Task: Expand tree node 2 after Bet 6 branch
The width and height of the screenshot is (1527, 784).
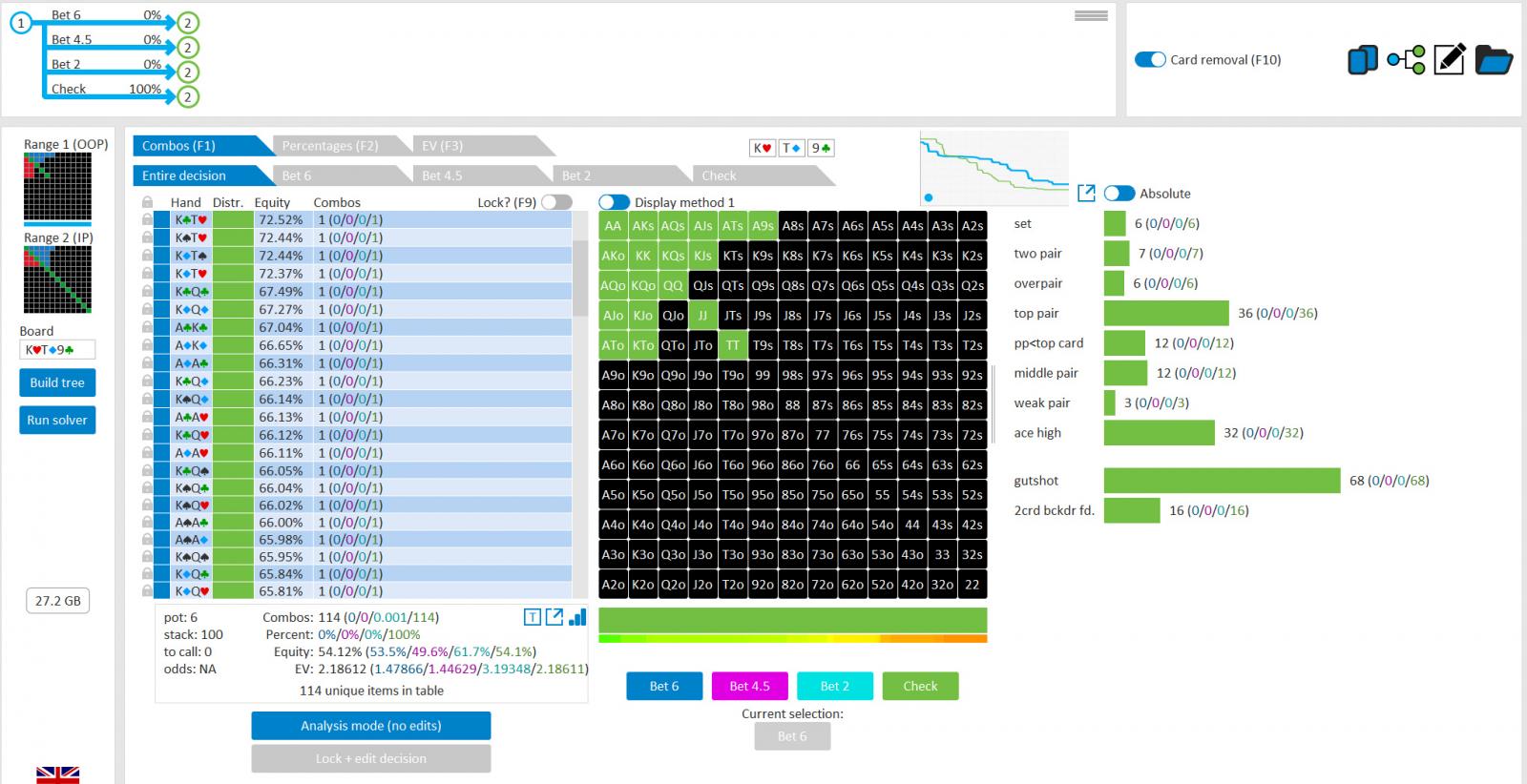Action: tap(188, 23)
